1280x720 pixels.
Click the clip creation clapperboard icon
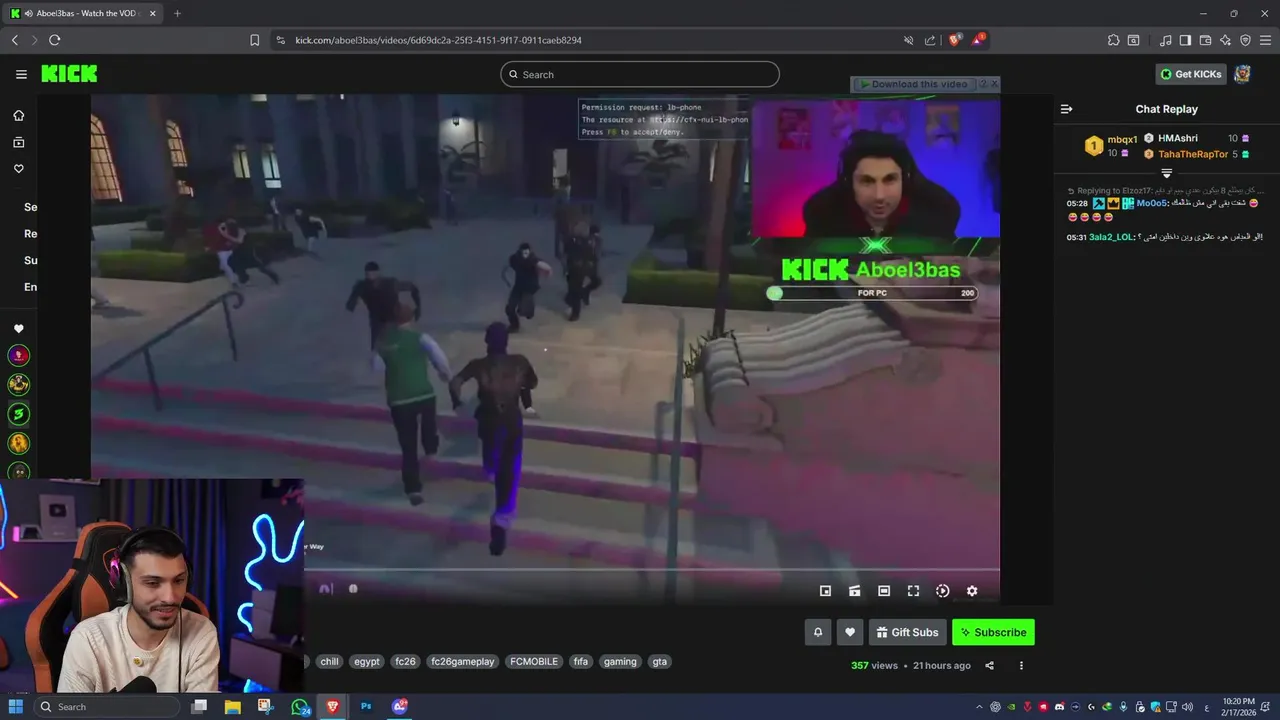[x=854, y=591]
